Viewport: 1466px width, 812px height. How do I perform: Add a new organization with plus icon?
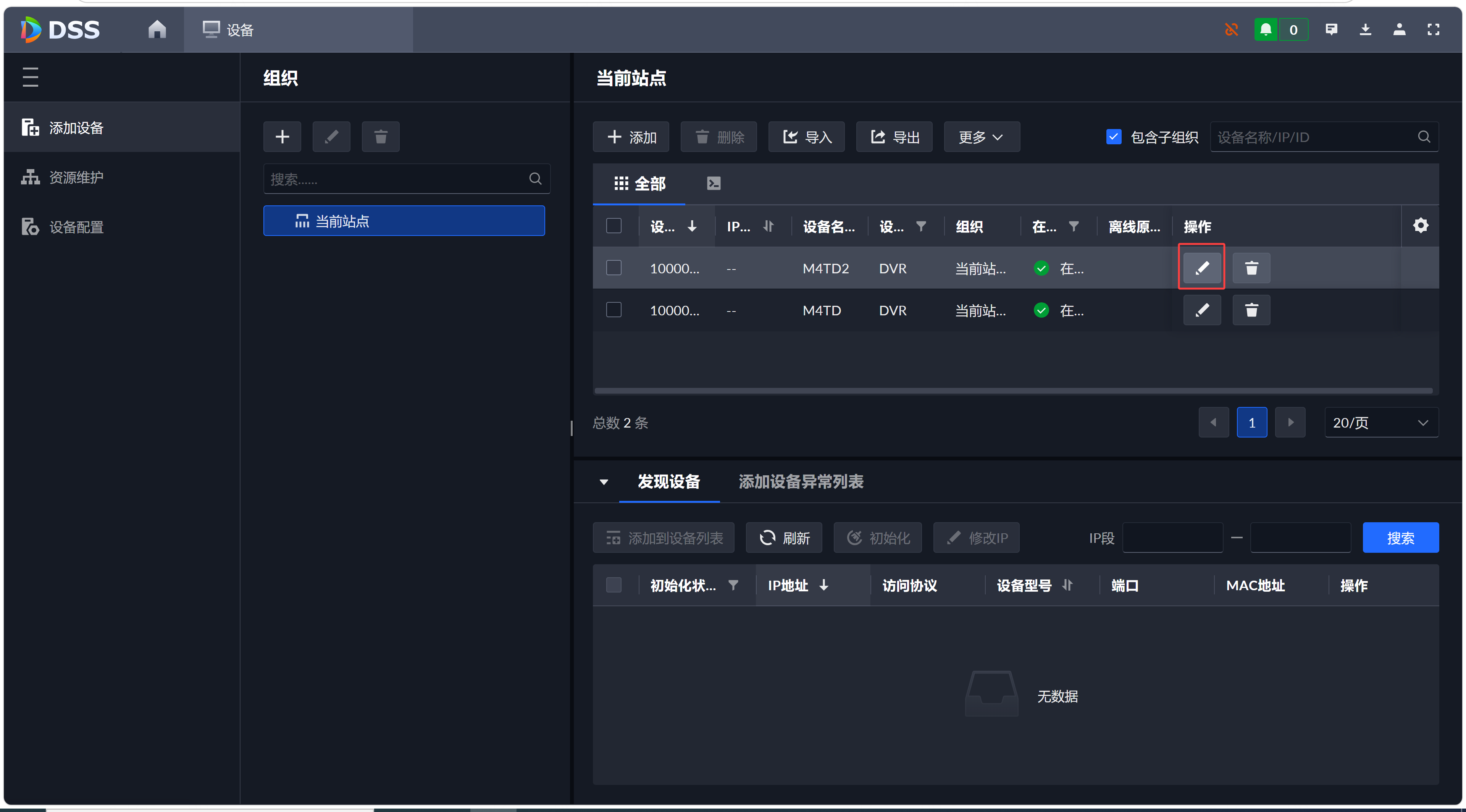pos(282,137)
